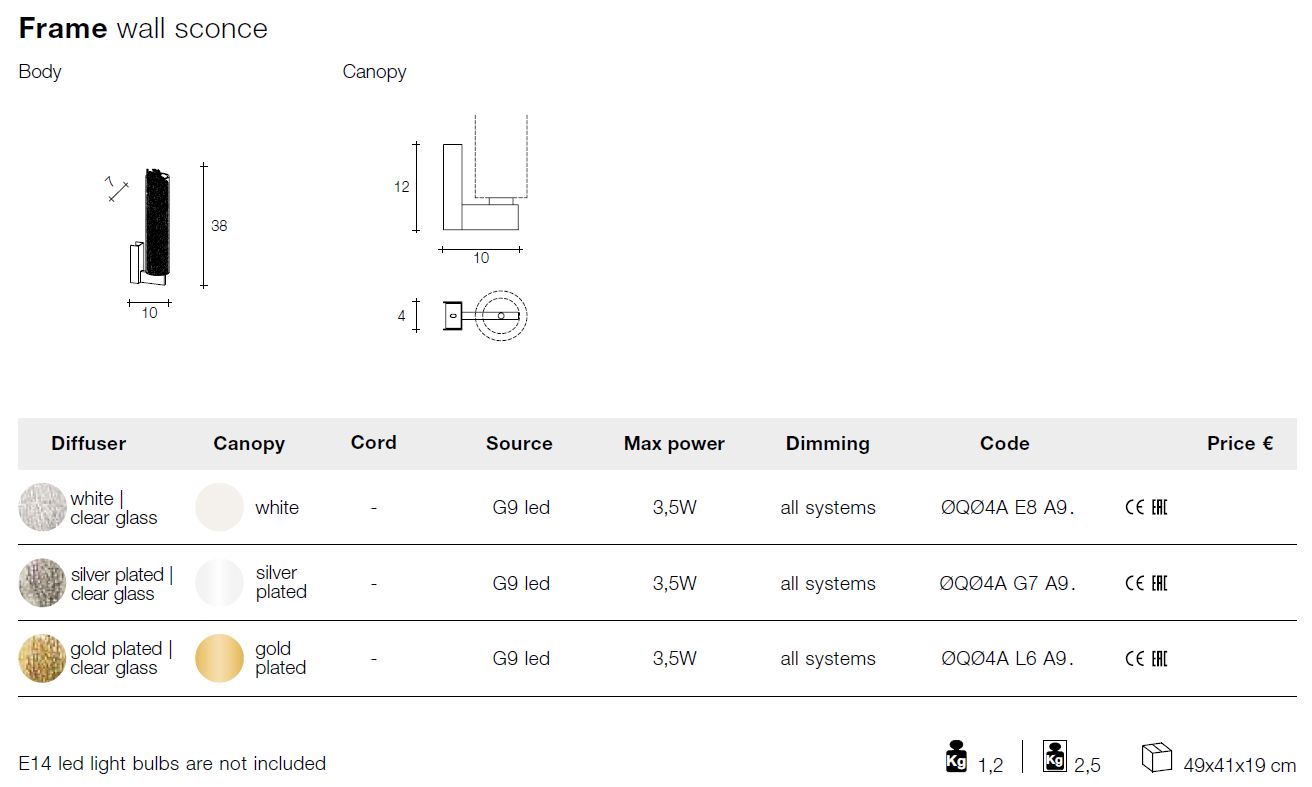
Task: Click the Canopy column header in the table
Action: tap(249, 444)
